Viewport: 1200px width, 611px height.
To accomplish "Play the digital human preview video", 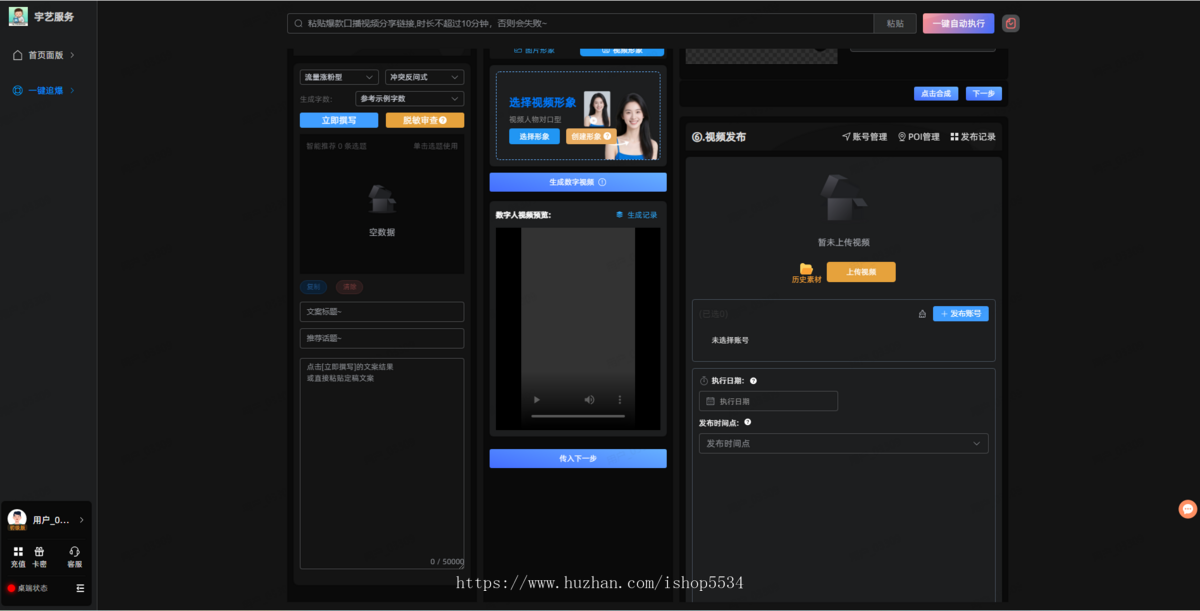I will click(537, 400).
